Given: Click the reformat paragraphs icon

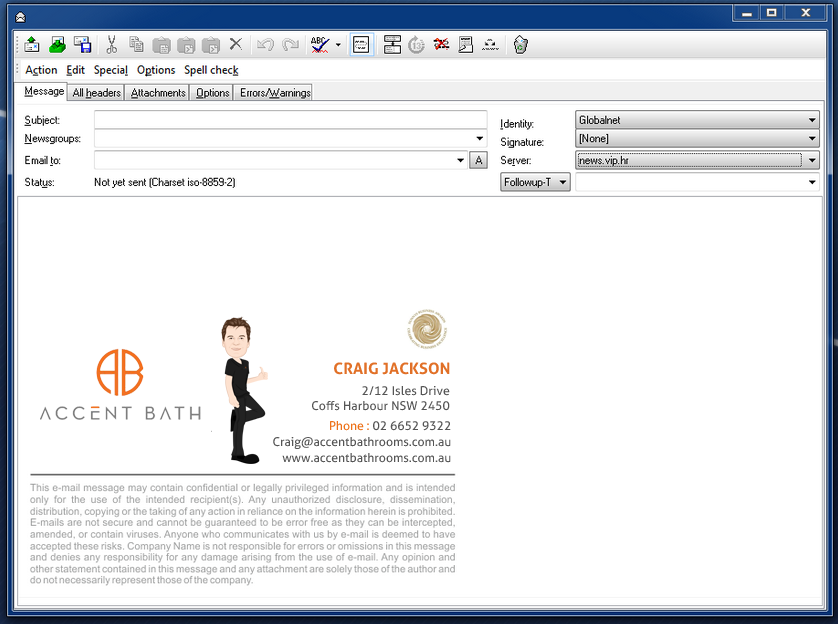Looking at the screenshot, I should 392,45.
